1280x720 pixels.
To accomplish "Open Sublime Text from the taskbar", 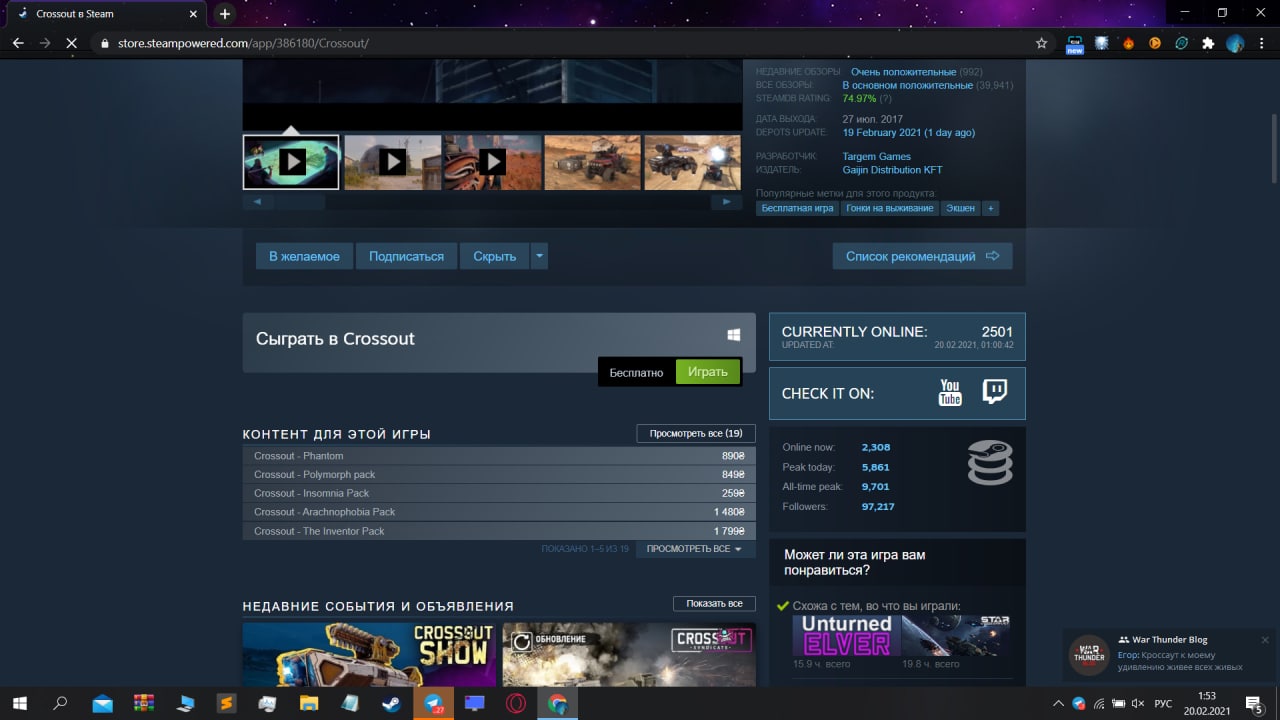I will (227, 703).
